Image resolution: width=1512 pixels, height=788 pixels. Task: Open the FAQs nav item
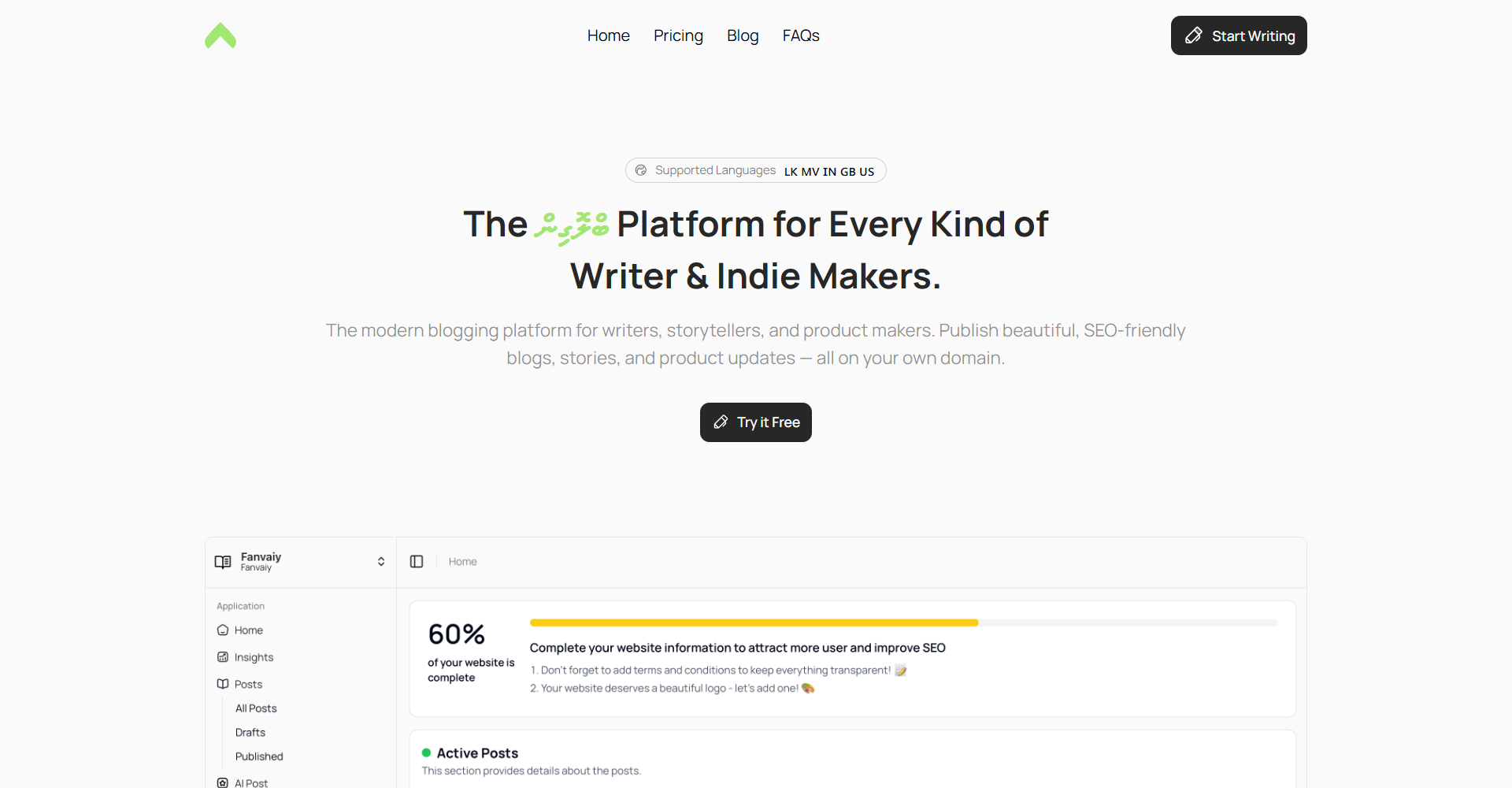click(x=801, y=35)
